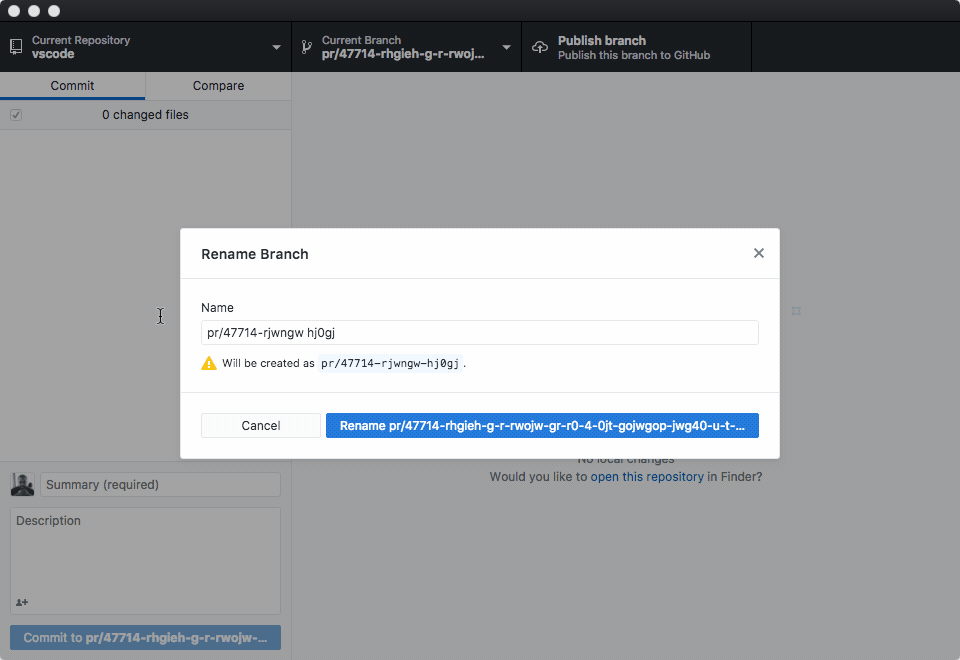Click the cloud icon next to Publish branch
This screenshot has width=960, height=660.
point(539,45)
